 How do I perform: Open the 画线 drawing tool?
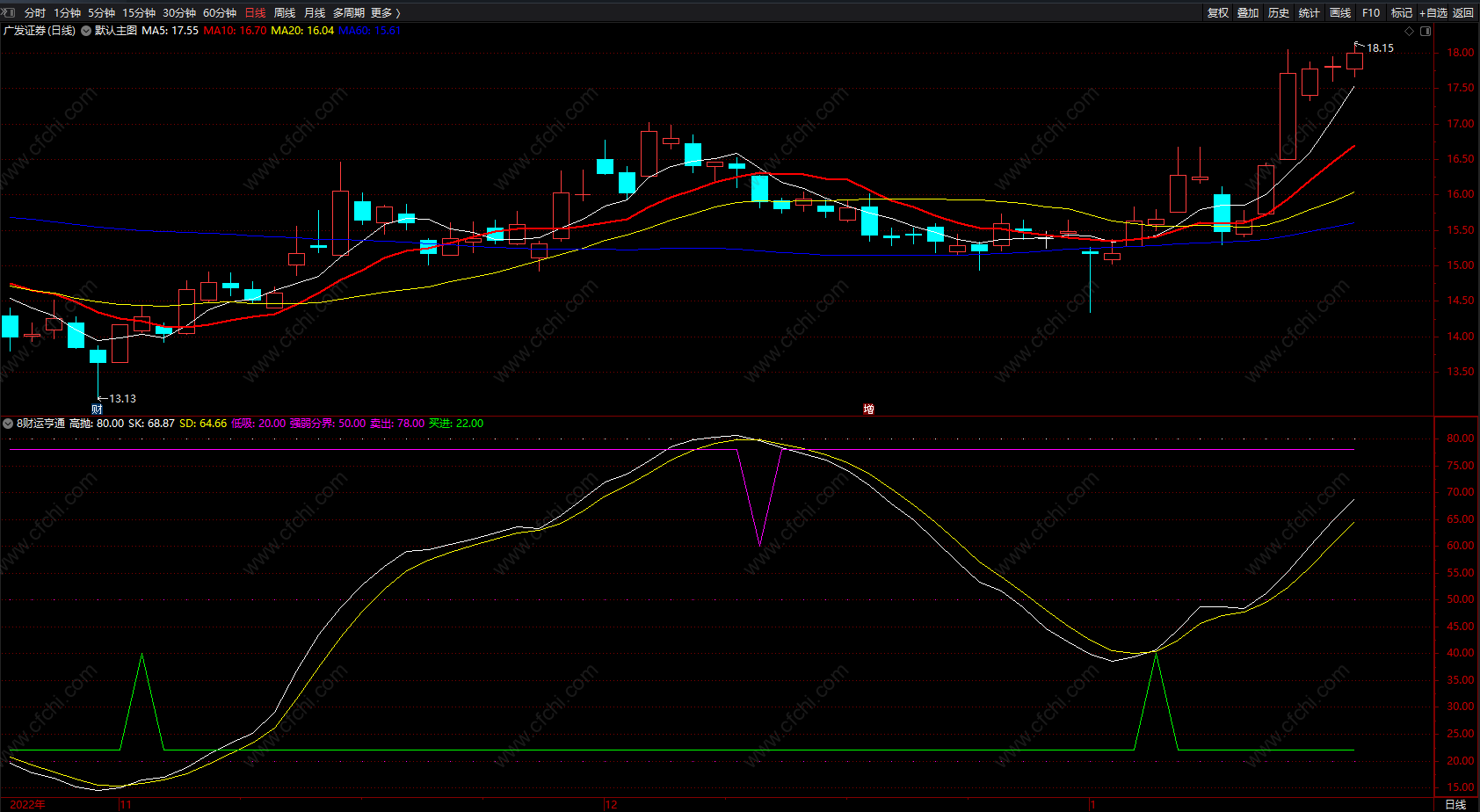pyautogui.click(x=1340, y=13)
